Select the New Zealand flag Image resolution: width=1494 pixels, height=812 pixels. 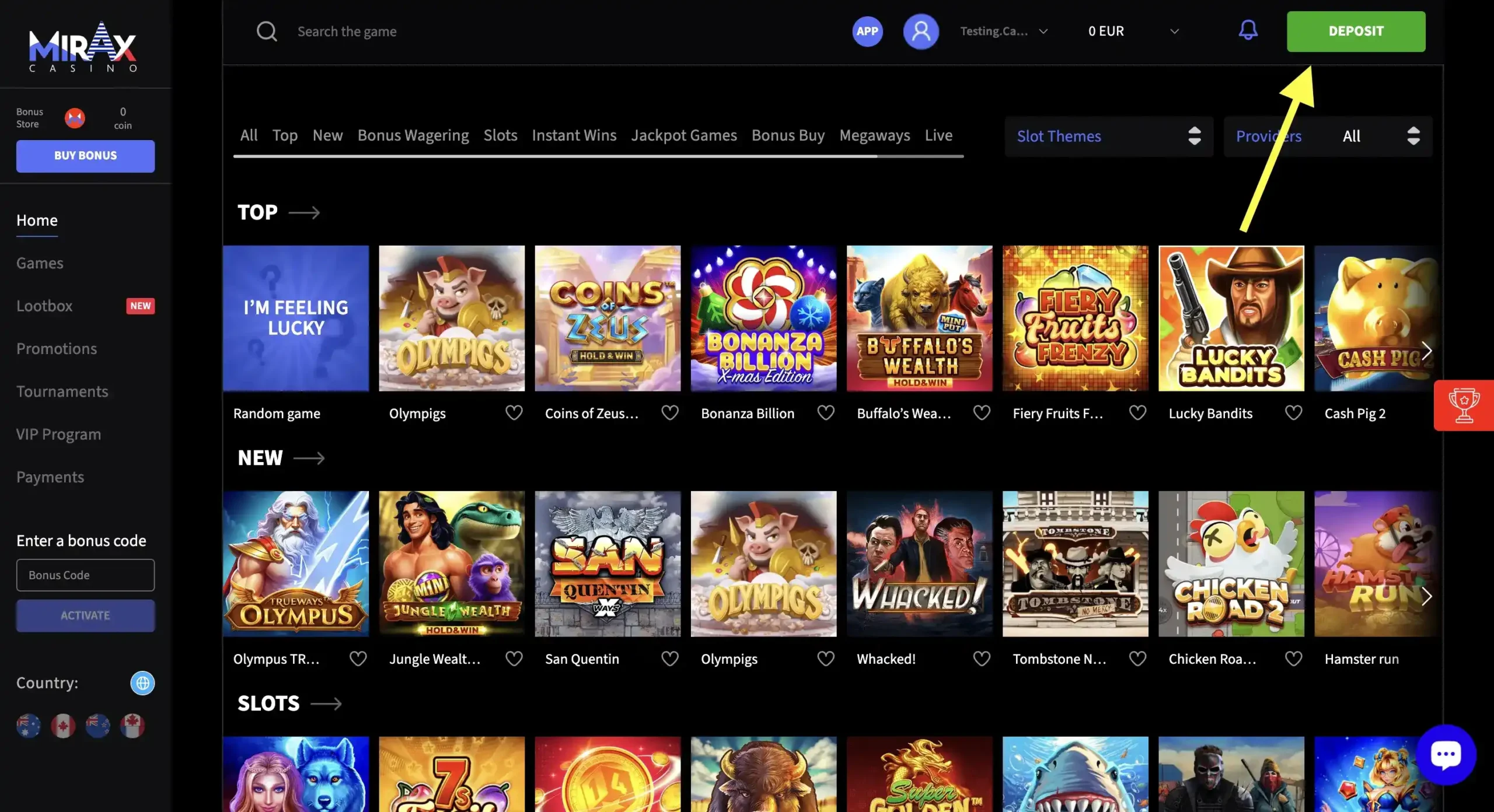point(97,726)
